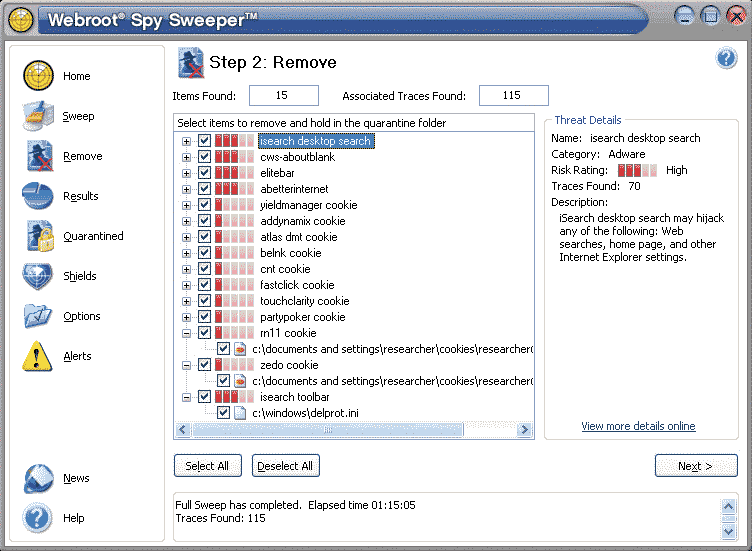752x551 pixels.
Task: Expand fastclick cookie node
Action: tap(187, 285)
